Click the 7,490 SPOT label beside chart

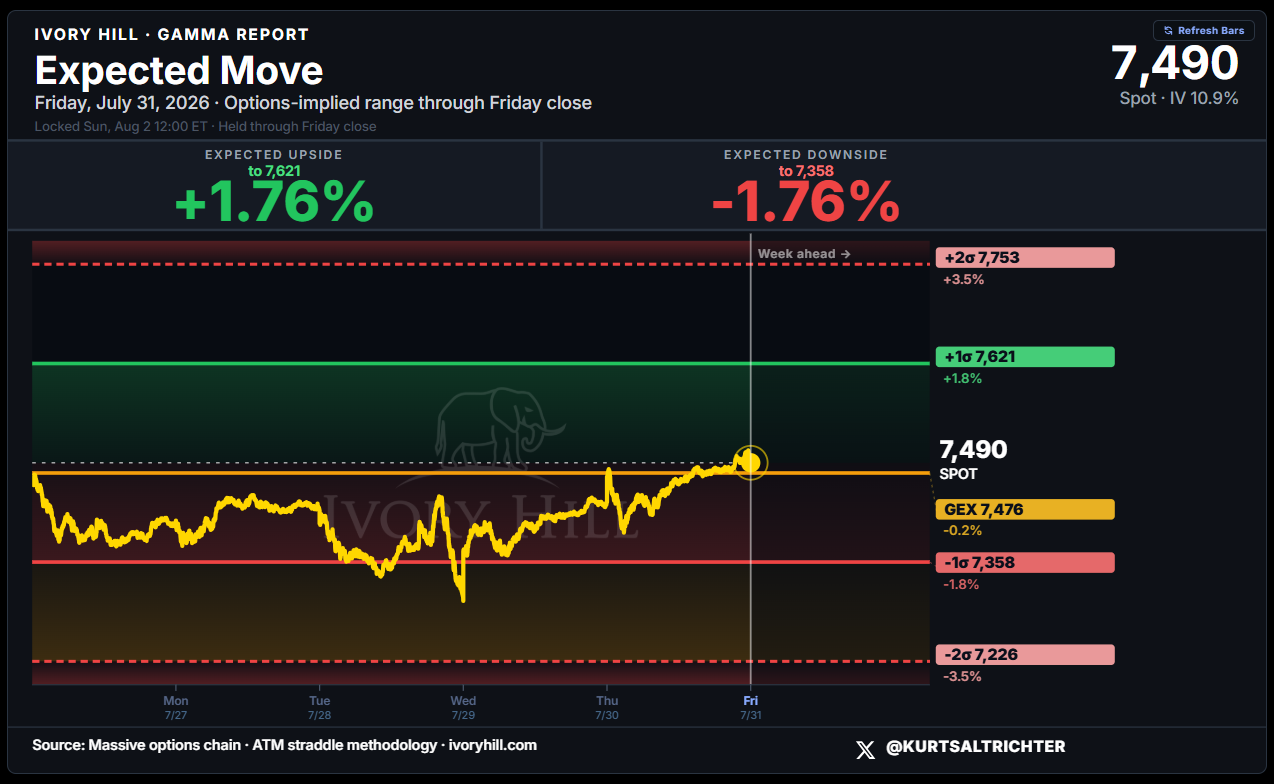tap(973, 459)
